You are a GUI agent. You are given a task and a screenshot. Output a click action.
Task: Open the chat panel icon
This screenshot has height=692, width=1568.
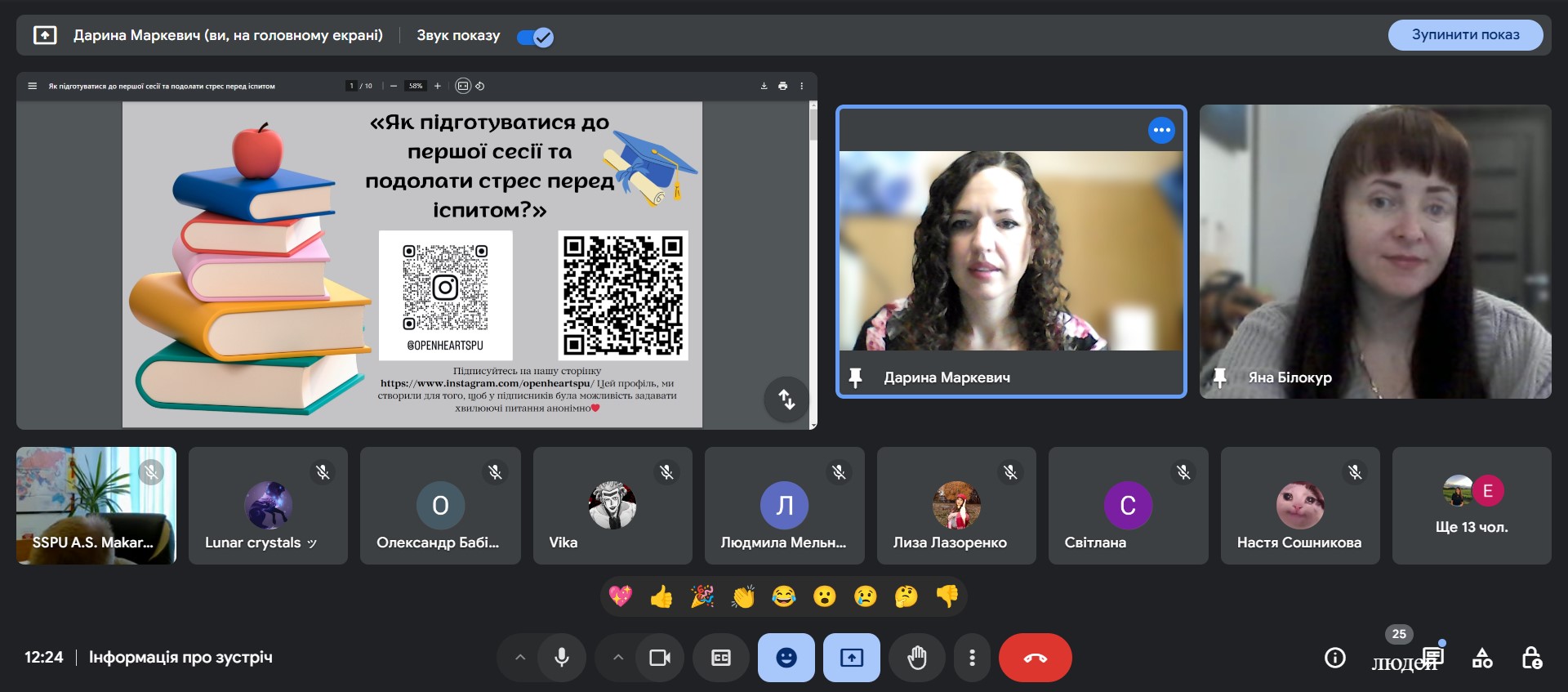click(1433, 657)
